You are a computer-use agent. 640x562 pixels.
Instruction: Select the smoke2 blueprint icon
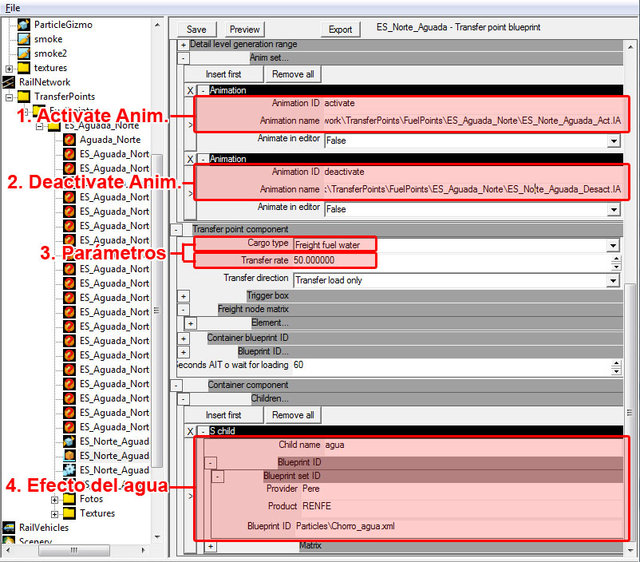click(22, 53)
